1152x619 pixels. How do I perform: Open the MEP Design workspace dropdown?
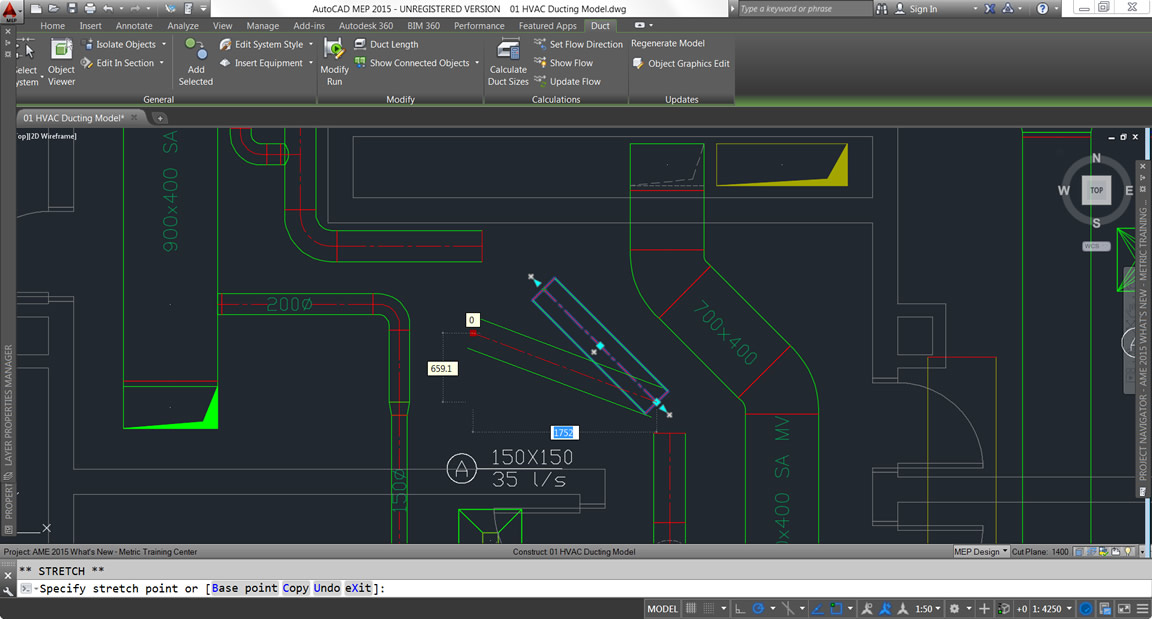pyautogui.click(x=980, y=551)
